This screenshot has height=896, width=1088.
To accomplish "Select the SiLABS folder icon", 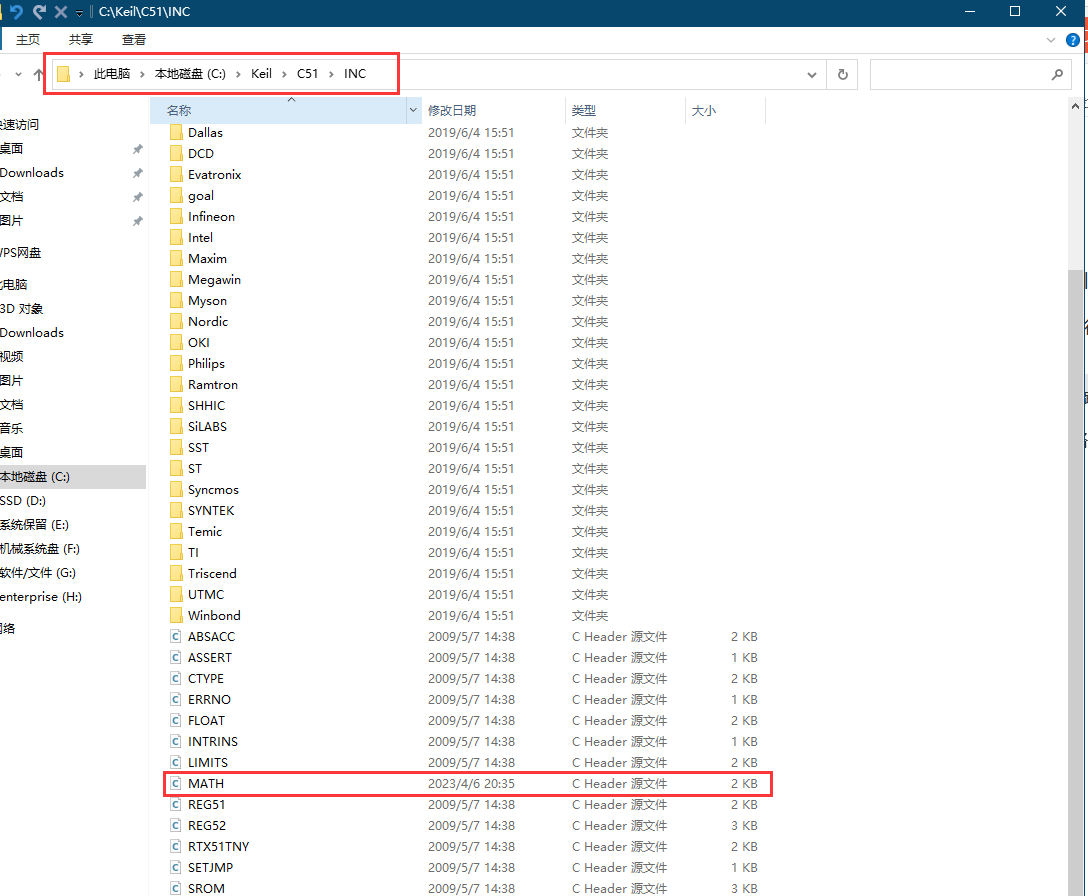I will (176, 427).
